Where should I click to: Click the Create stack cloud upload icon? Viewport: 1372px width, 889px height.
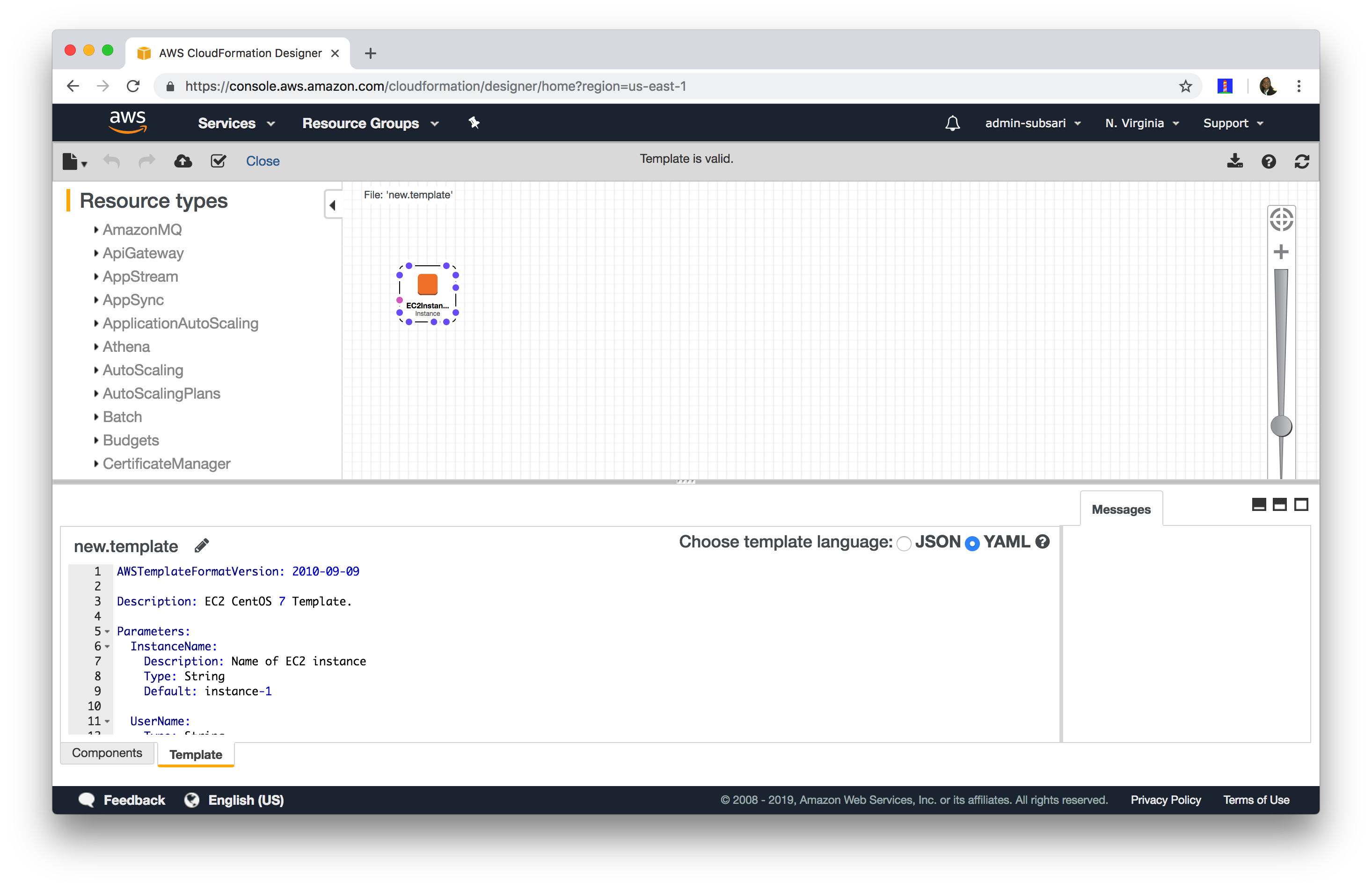183,161
